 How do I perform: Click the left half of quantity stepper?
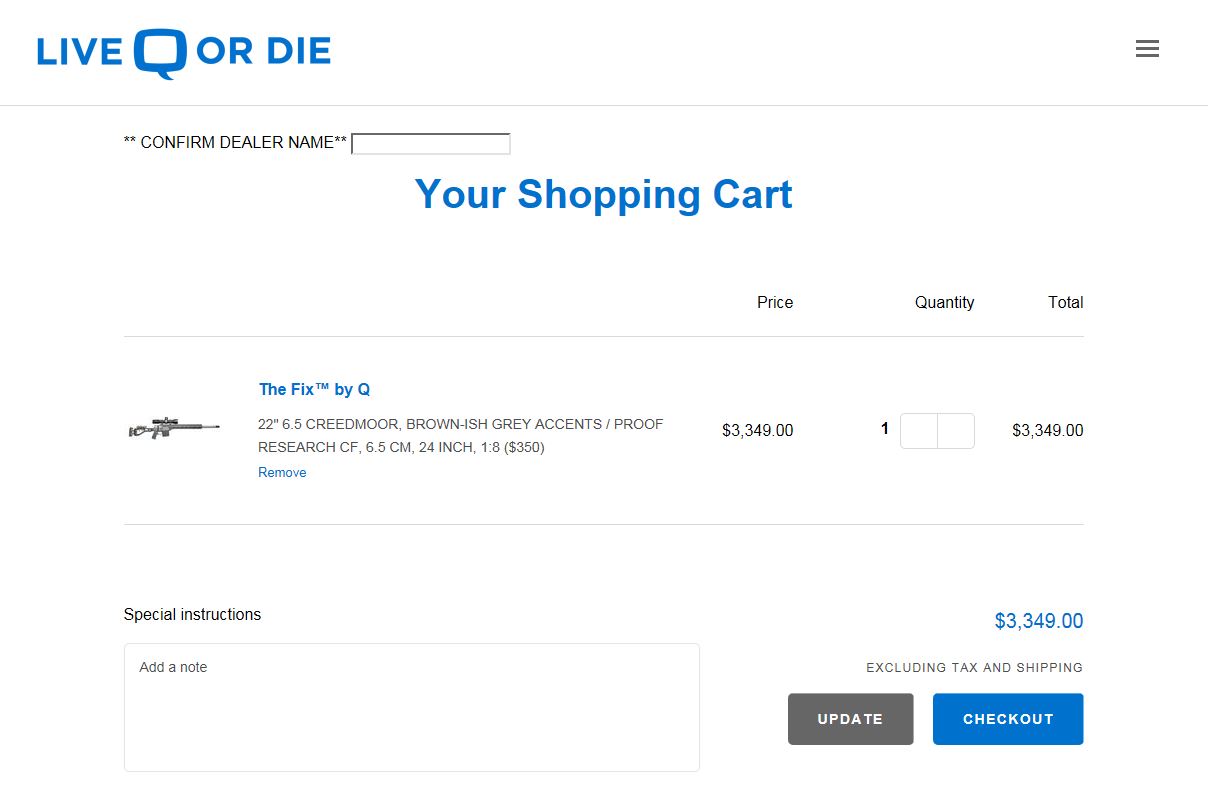(x=919, y=431)
